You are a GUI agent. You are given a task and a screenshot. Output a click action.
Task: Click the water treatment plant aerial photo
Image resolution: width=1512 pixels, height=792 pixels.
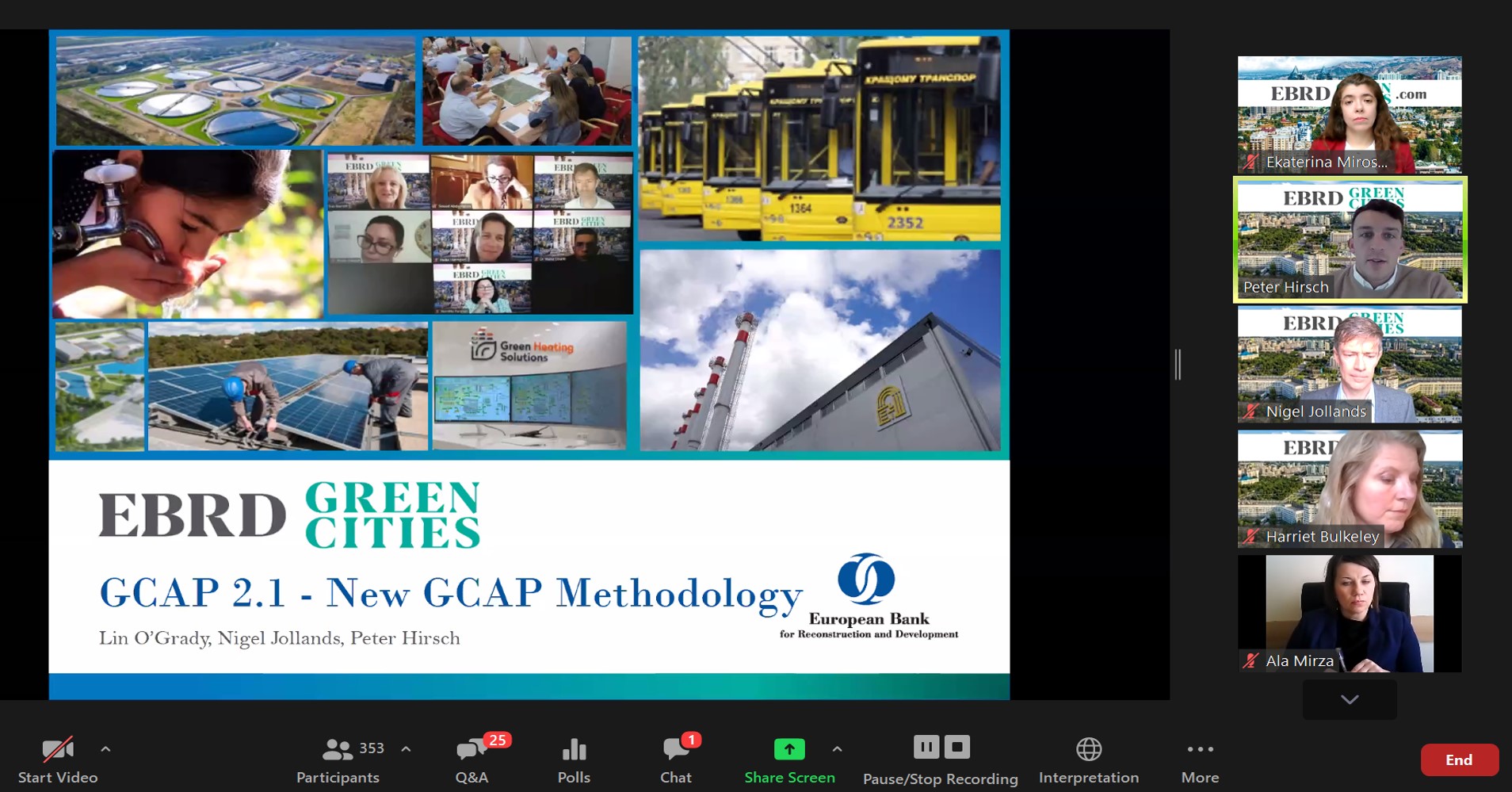(235, 90)
